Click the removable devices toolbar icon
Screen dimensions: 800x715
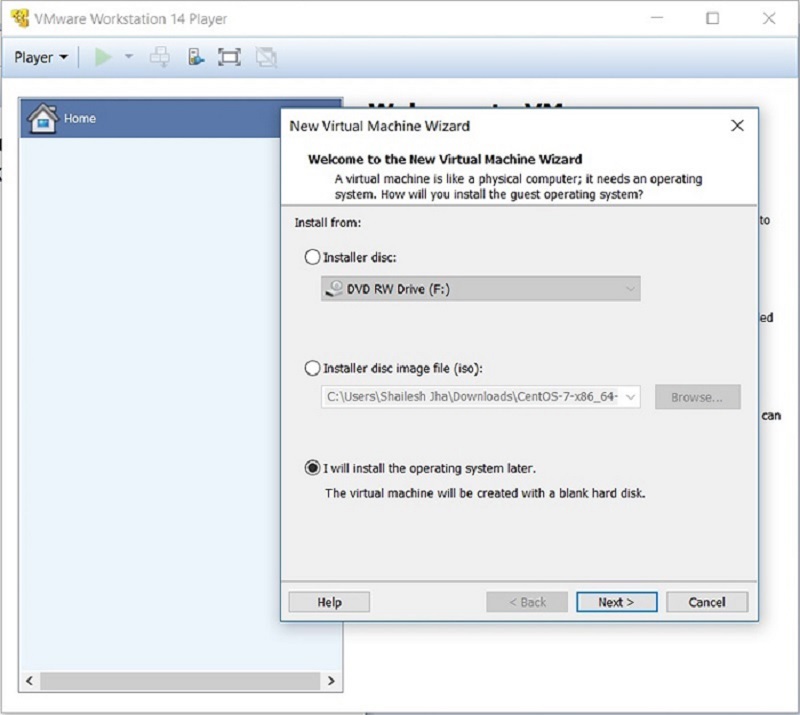coord(195,57)
